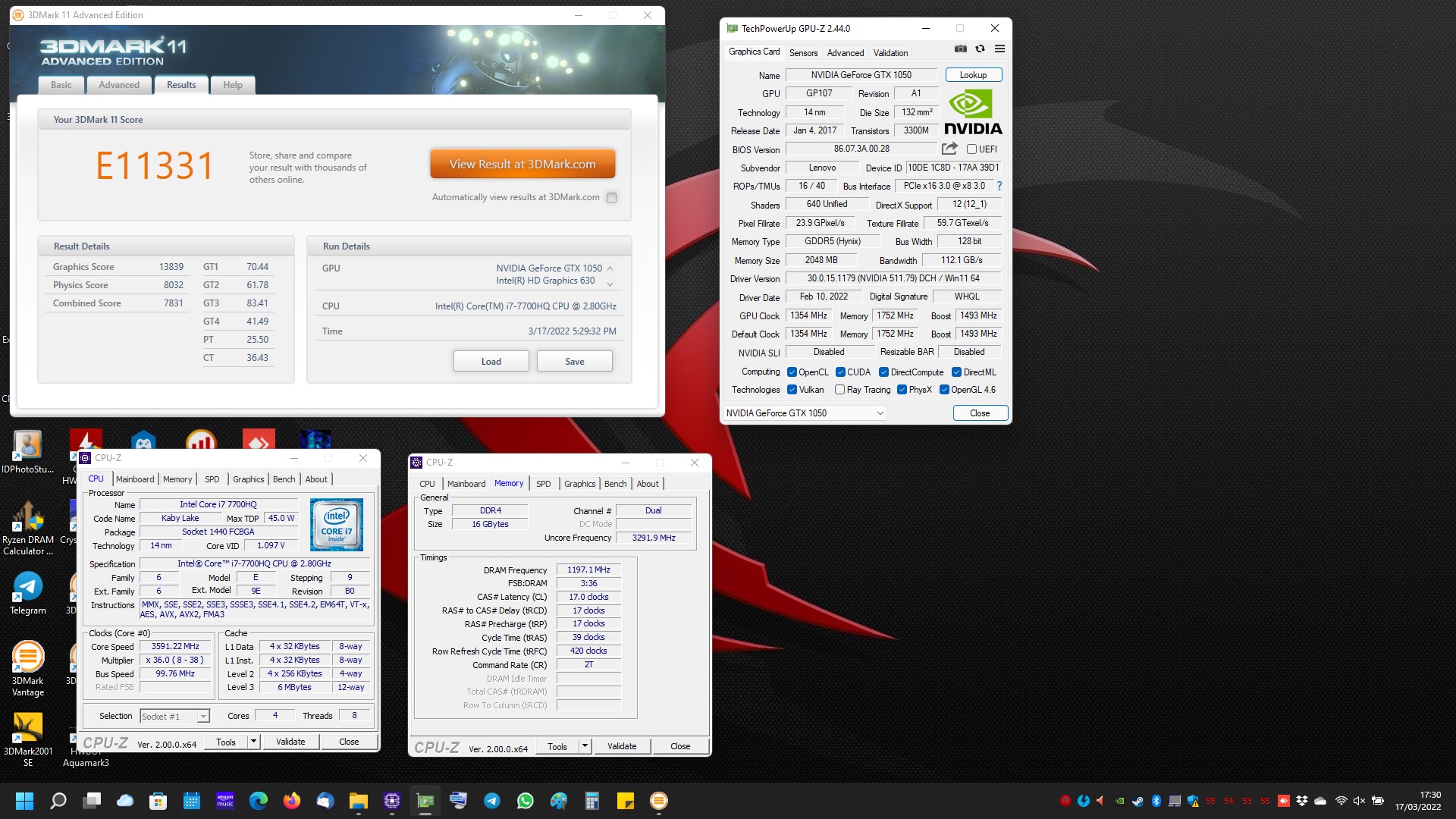Refresh GPU-Z data with the refresh icon
The width and height of the screenshot is (1456, 819).
click(980, 49)
